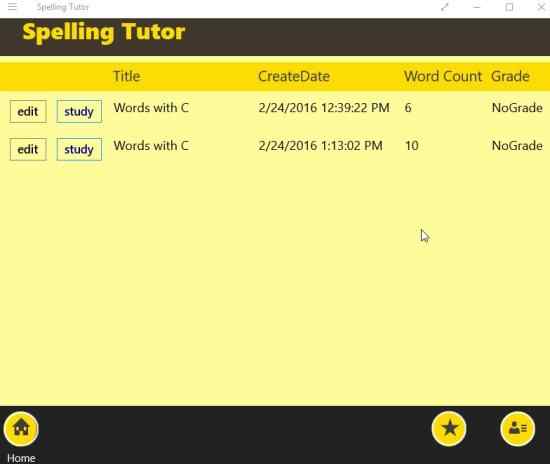Select the date 2/24/2016 12:39:22 PM

coord(324,108)
